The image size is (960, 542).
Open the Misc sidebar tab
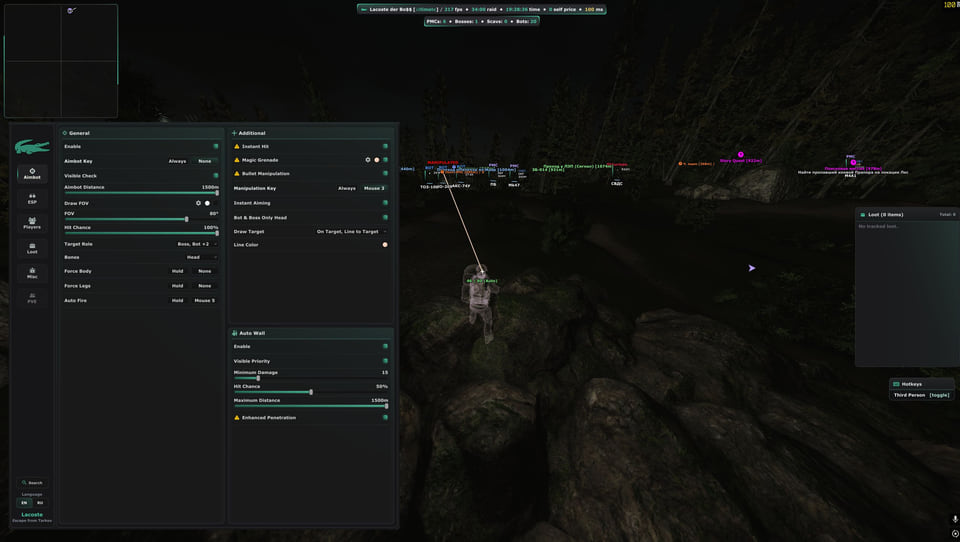click(x=32, y=273)
